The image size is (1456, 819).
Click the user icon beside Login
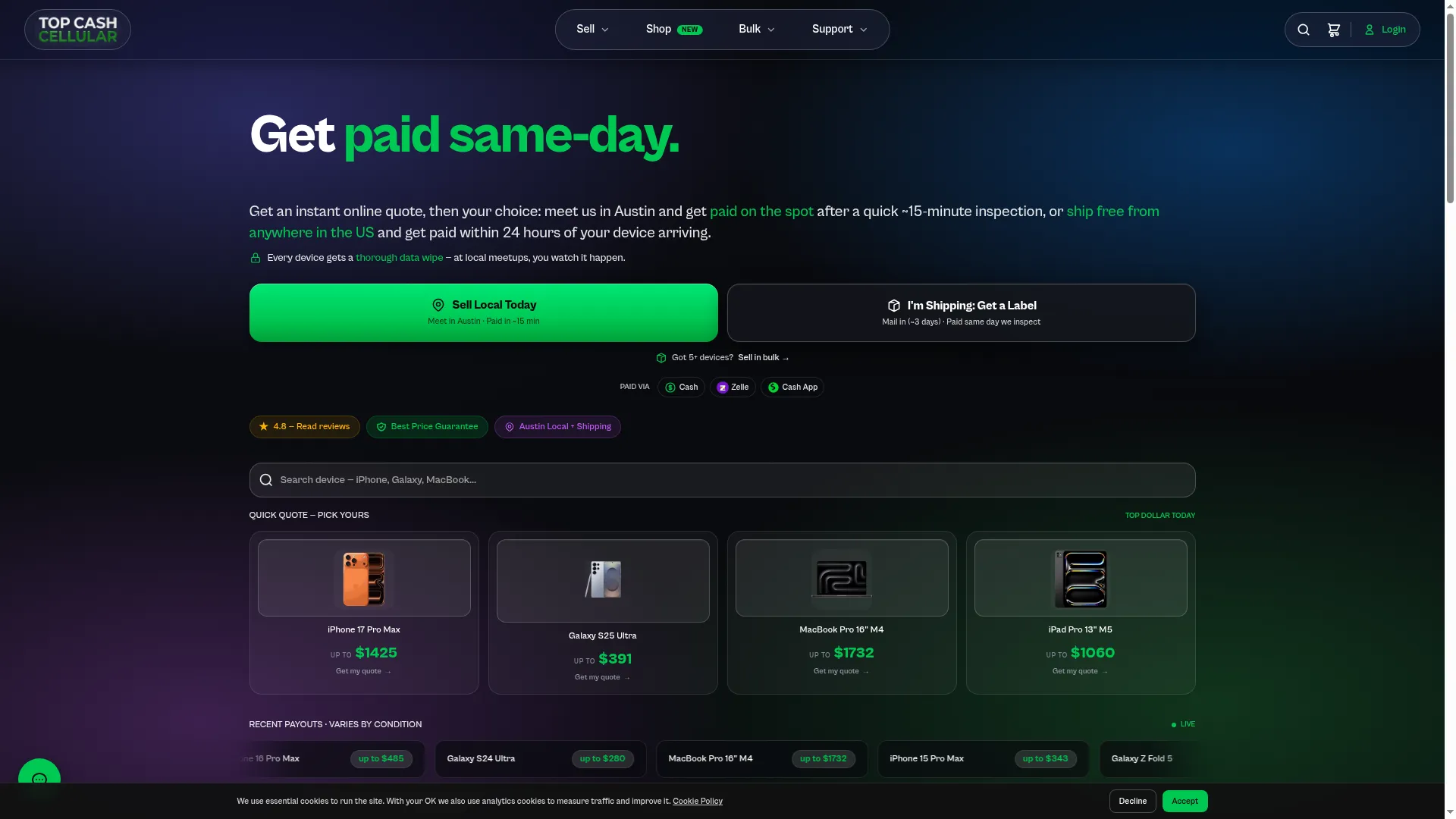point(1370,30)
